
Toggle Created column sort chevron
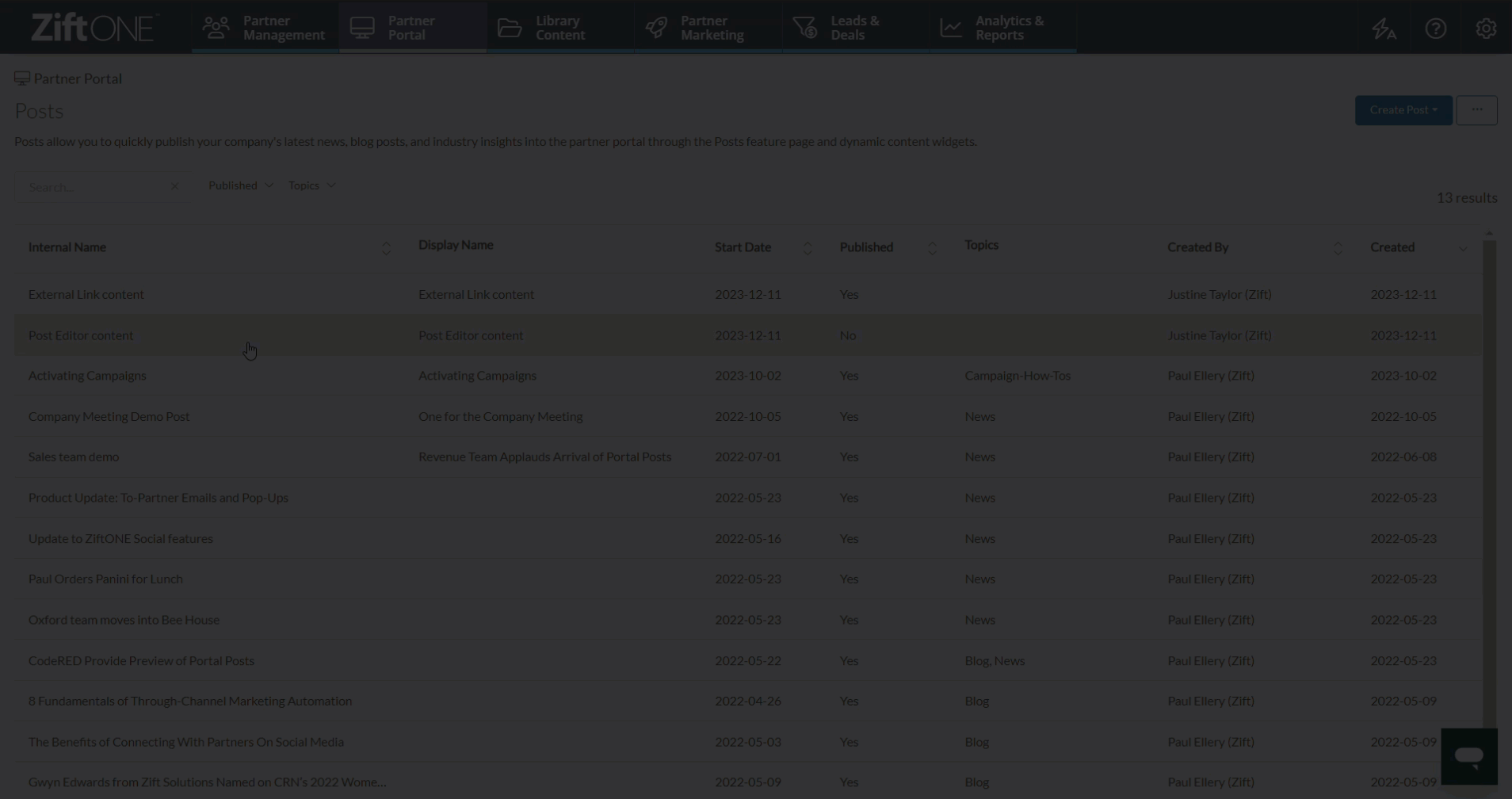1463,249
